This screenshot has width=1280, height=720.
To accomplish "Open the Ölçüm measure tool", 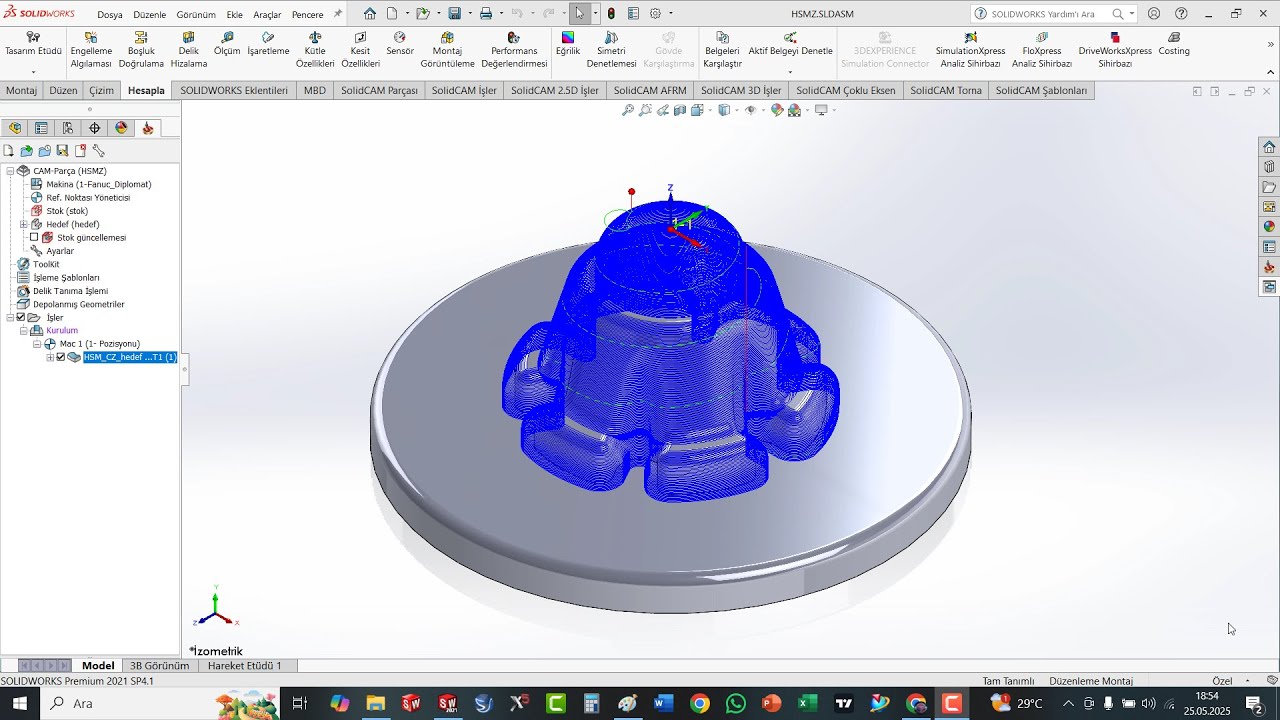I will pyautogui.click(x=227, y=44).
